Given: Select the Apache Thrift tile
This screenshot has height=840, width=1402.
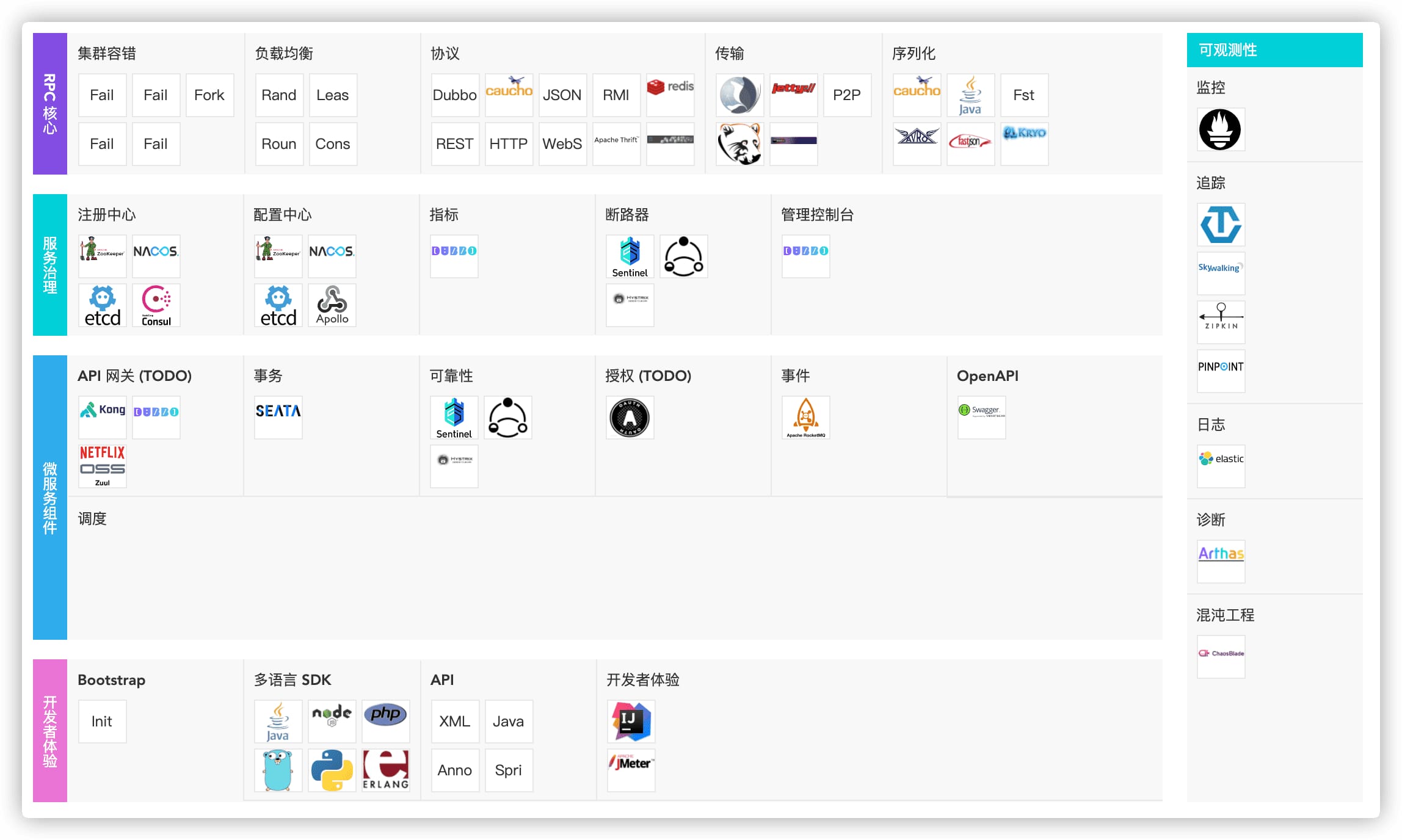Looking at the screenshot, I should (617, 144).
